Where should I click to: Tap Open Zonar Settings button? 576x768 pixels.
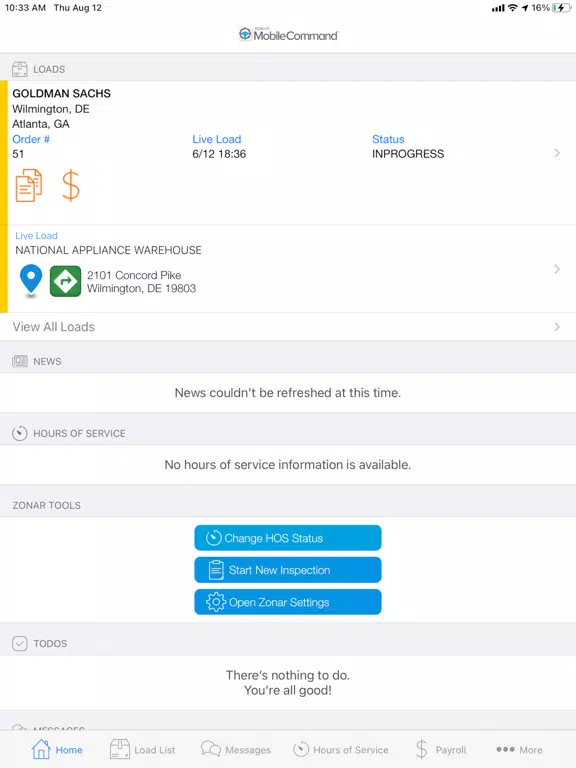tap(288, 602)
